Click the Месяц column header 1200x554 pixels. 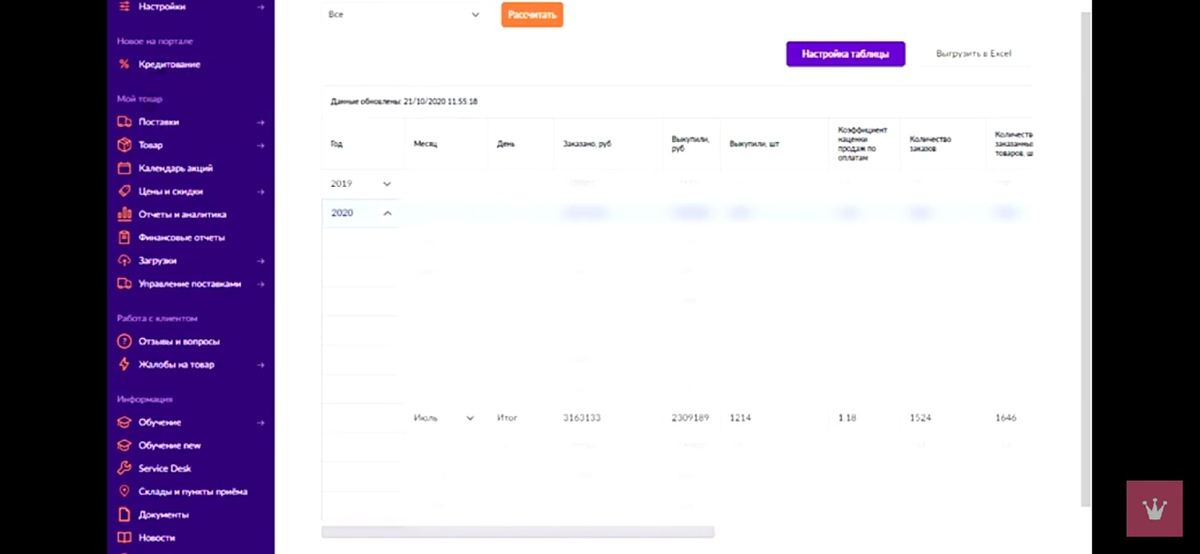[x=425, y=143]
